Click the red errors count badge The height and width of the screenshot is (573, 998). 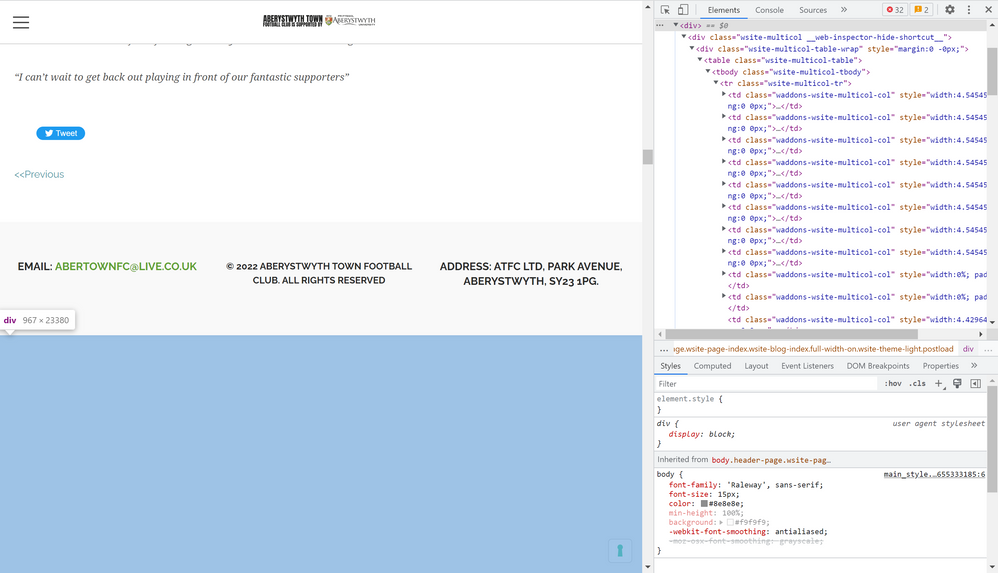[x=894, y=10]
